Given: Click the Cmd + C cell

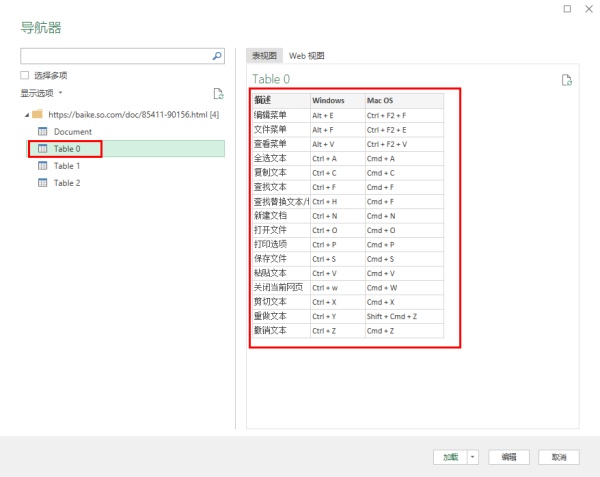Looking at the screenshot, I should [x=404, y=173].
